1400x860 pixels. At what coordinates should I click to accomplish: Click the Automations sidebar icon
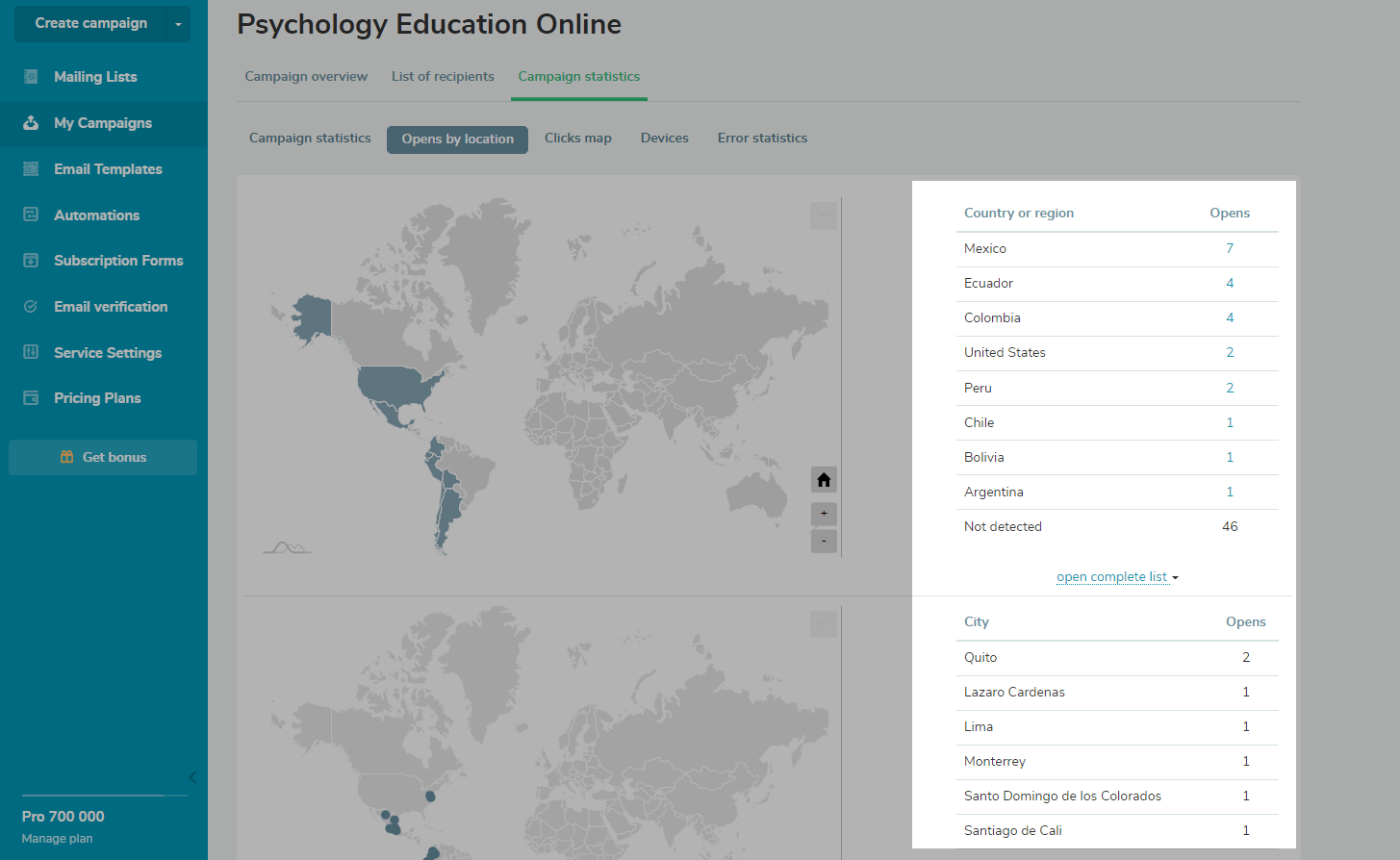click(x=31, y=215)
